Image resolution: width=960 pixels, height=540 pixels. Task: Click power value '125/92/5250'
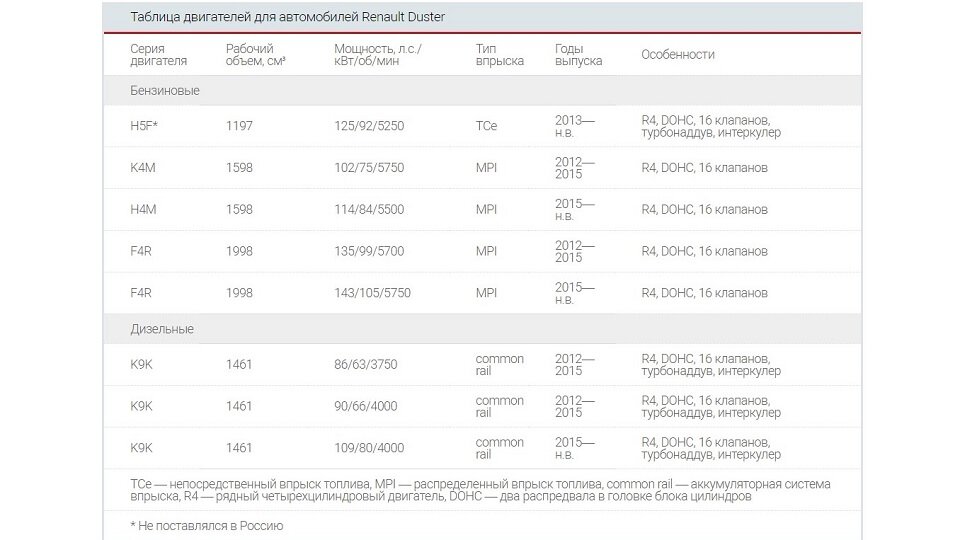coord(369,126)
